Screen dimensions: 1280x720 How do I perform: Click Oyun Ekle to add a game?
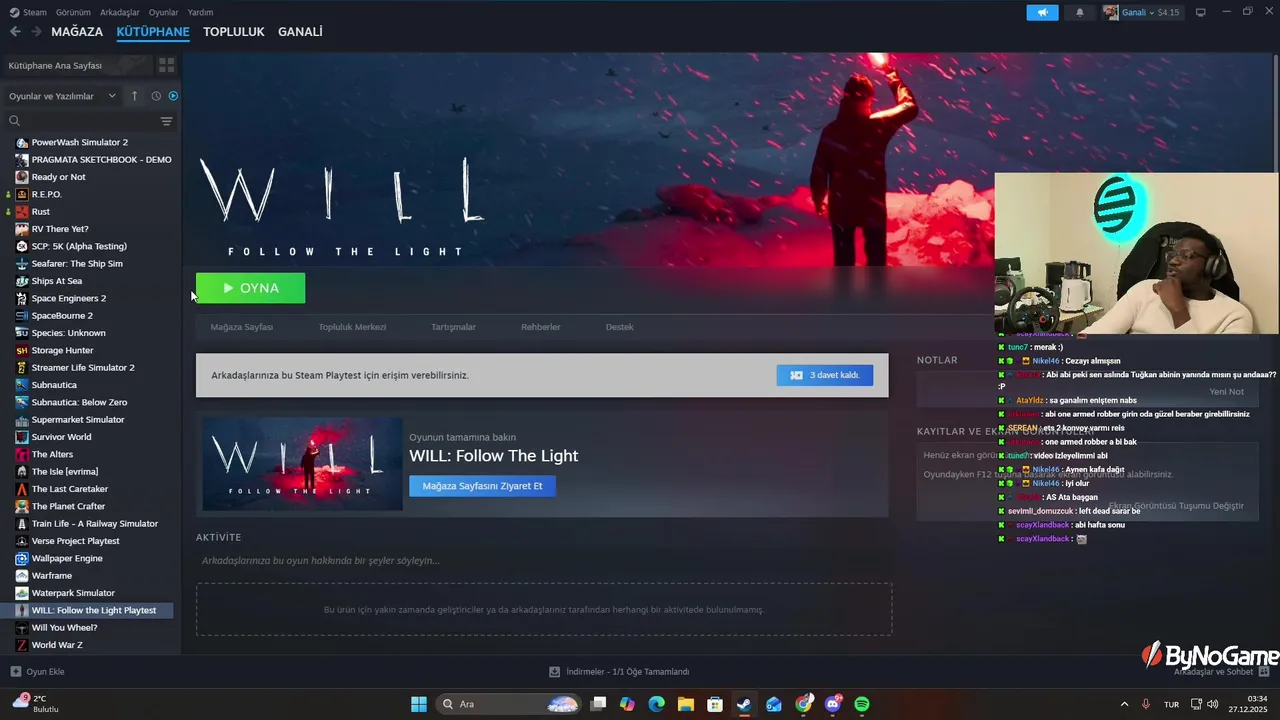click(38, 672)
